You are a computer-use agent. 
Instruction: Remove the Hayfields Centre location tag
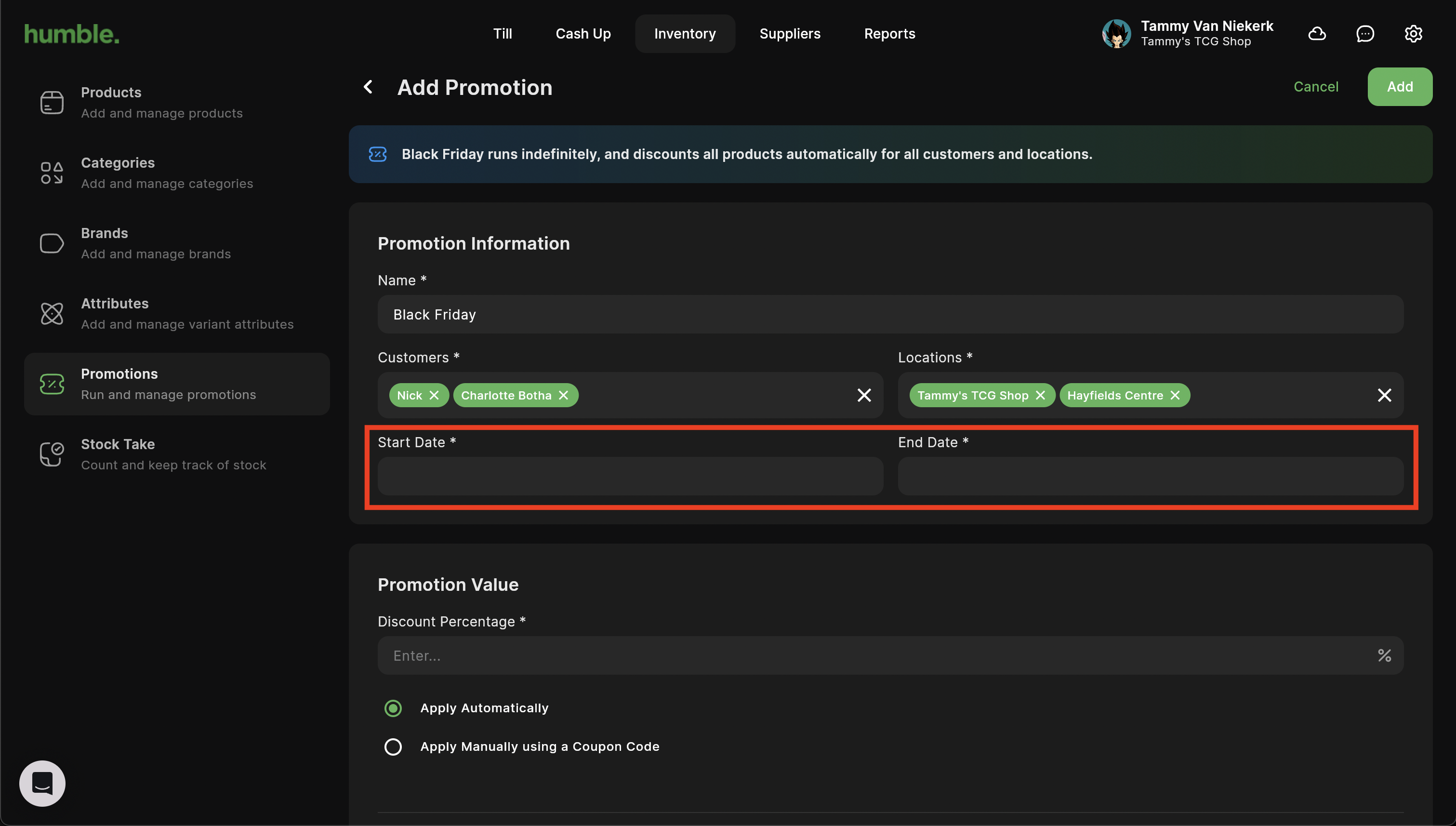tap(1175, 396)
